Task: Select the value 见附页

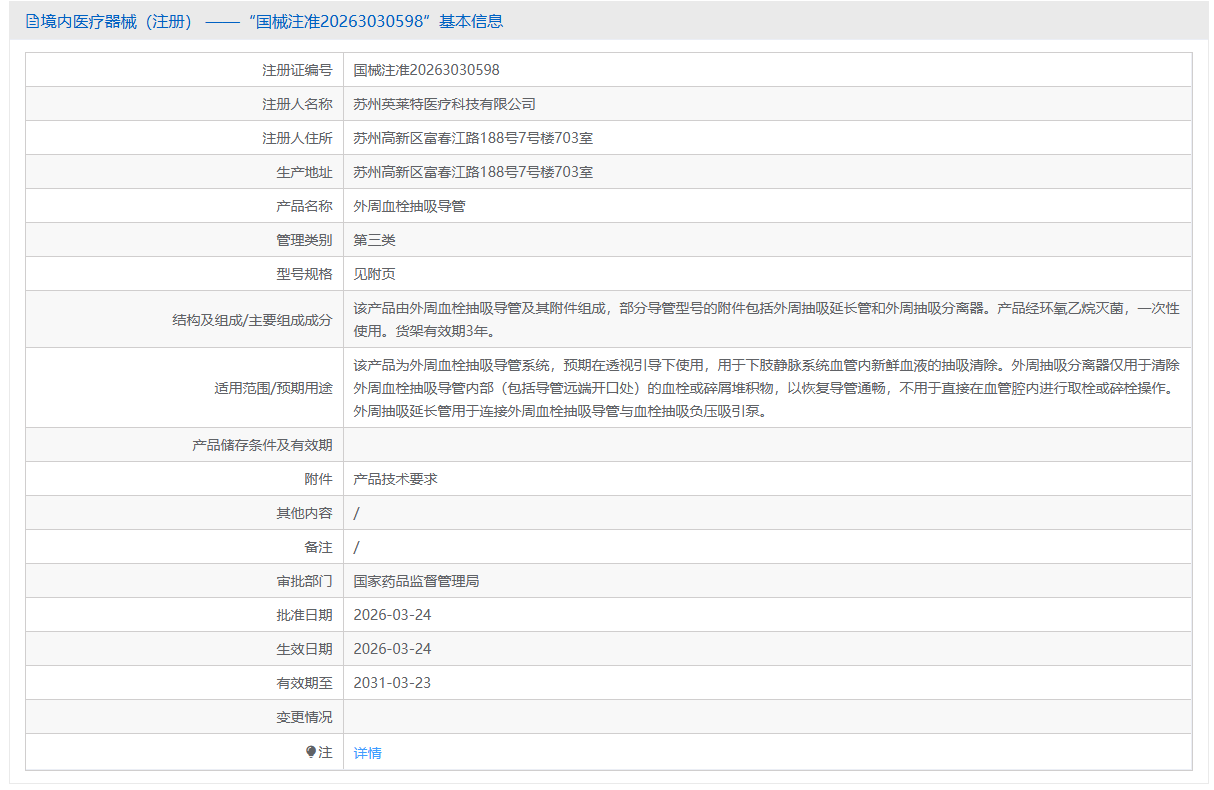Action: (375, 274)
